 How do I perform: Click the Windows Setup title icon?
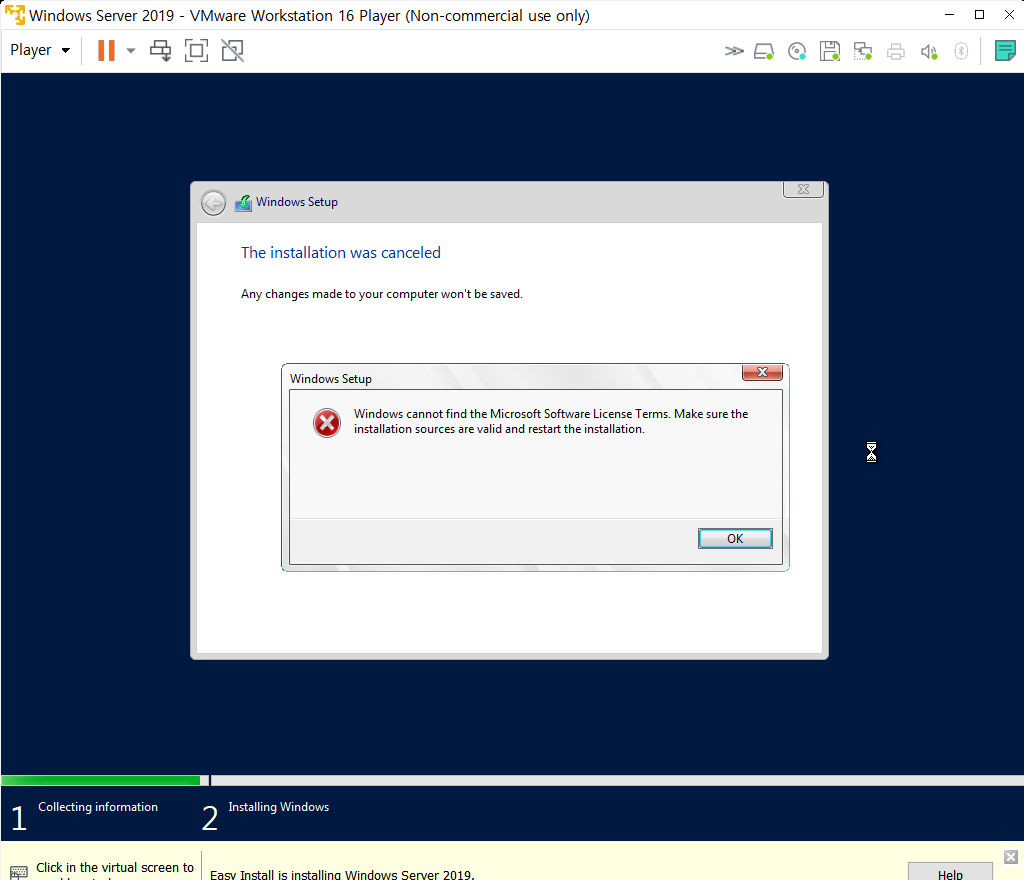pos(243,203)
